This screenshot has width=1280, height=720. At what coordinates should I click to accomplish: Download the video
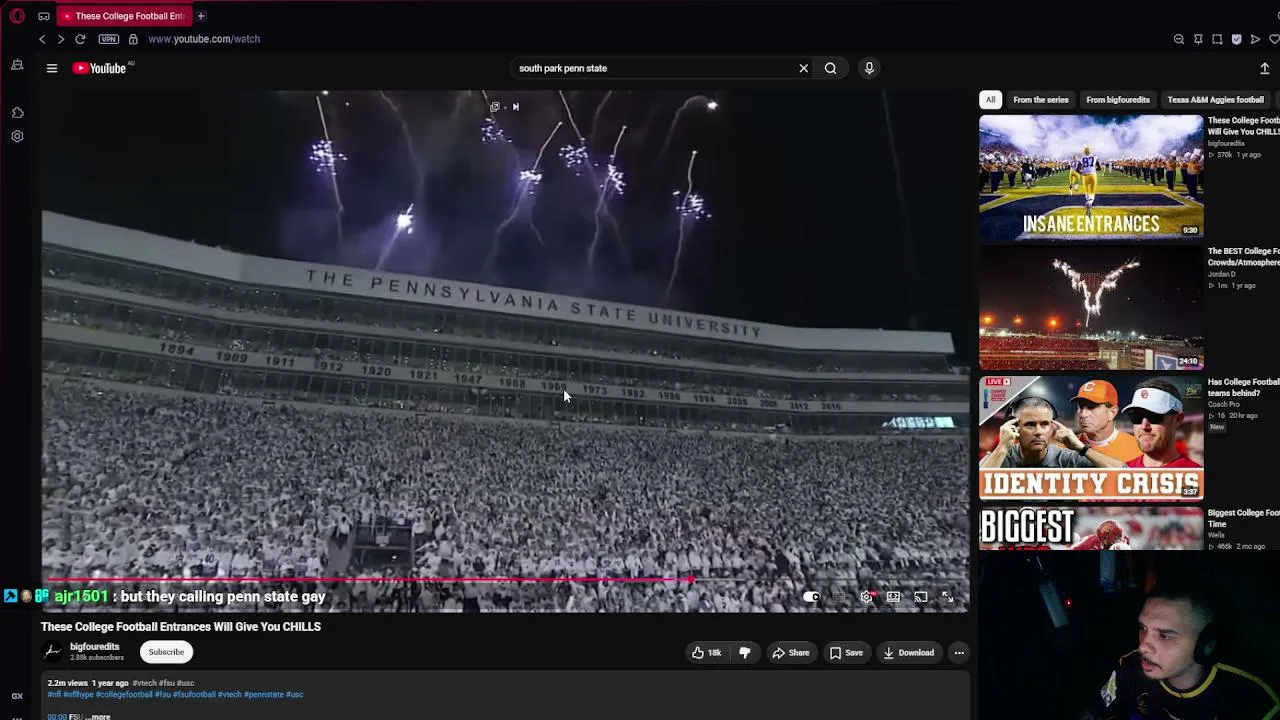click(x=908, y=653)
